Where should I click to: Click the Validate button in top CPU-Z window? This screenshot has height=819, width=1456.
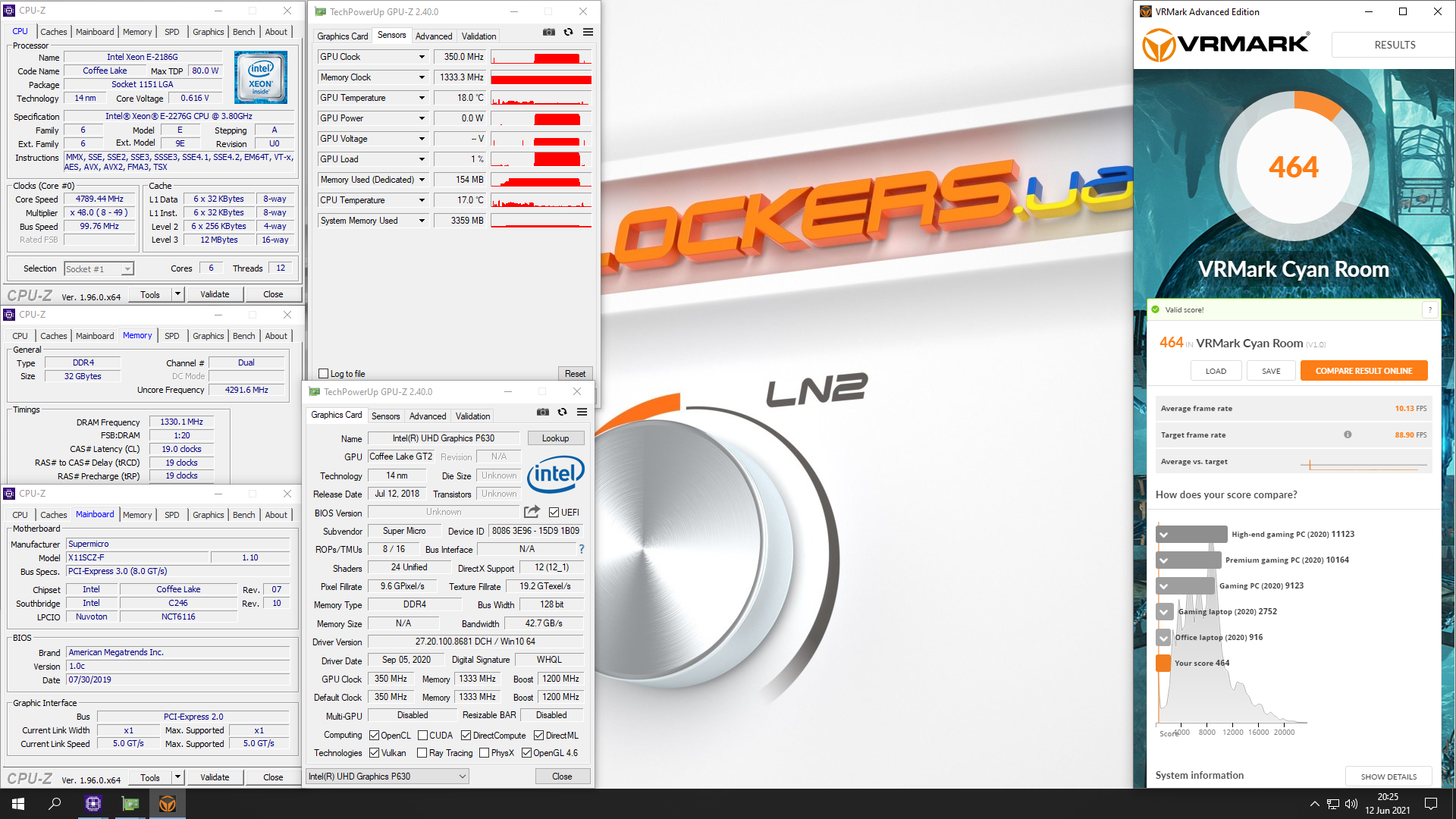click(x=215, y=294)
